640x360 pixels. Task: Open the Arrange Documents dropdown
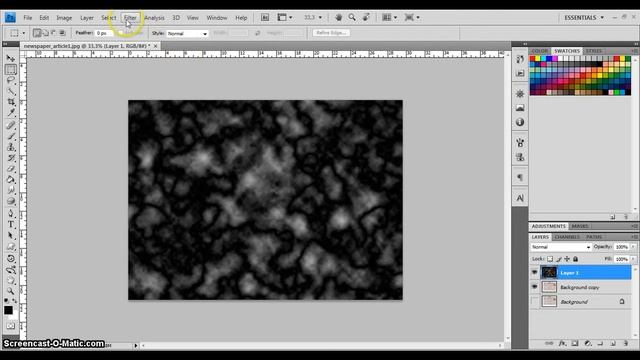tap(389, 18)
